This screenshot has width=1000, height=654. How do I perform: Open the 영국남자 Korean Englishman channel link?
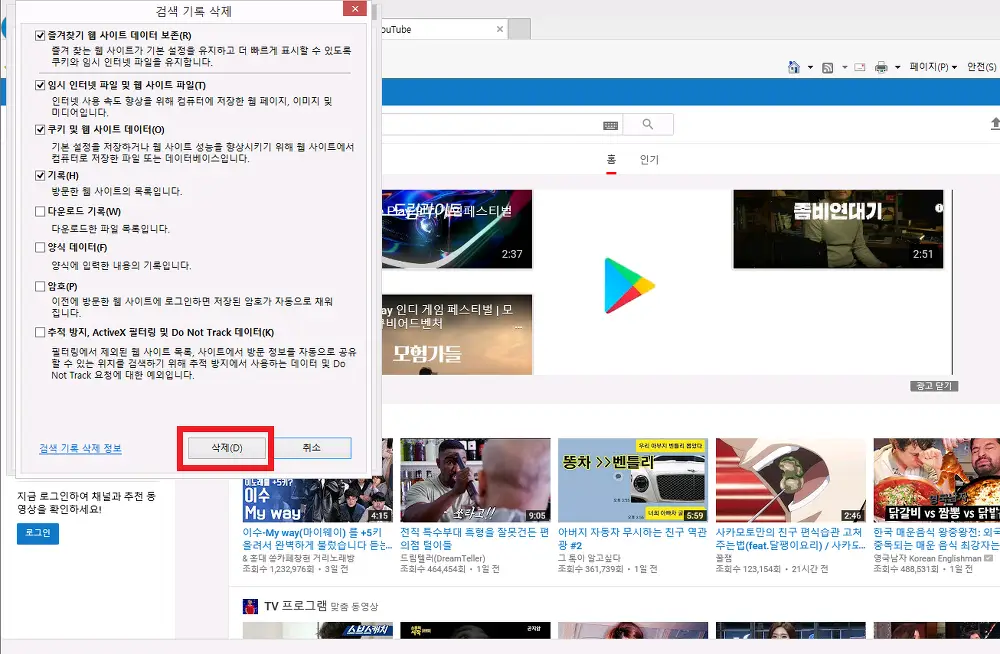tap(927, 558)
